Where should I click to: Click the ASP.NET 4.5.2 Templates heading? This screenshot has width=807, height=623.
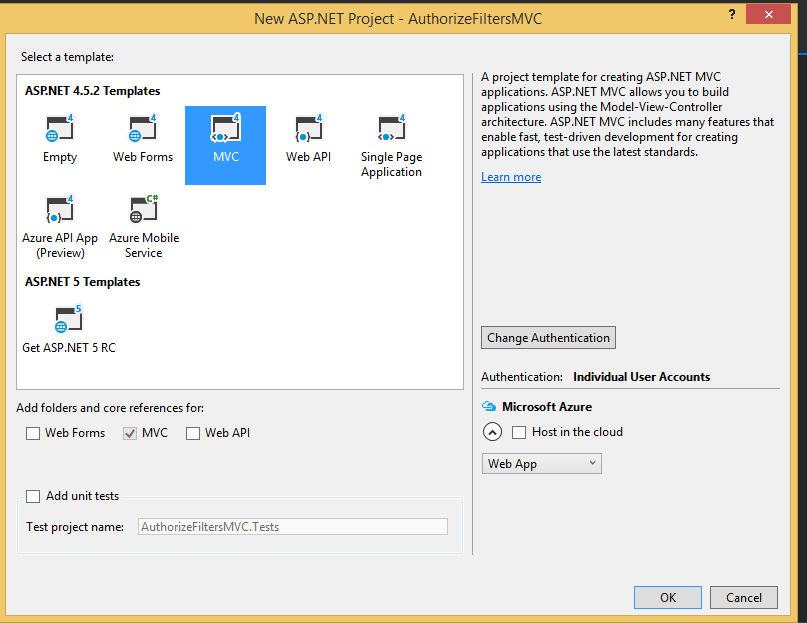pyautogui.click(x=93, y=91)
